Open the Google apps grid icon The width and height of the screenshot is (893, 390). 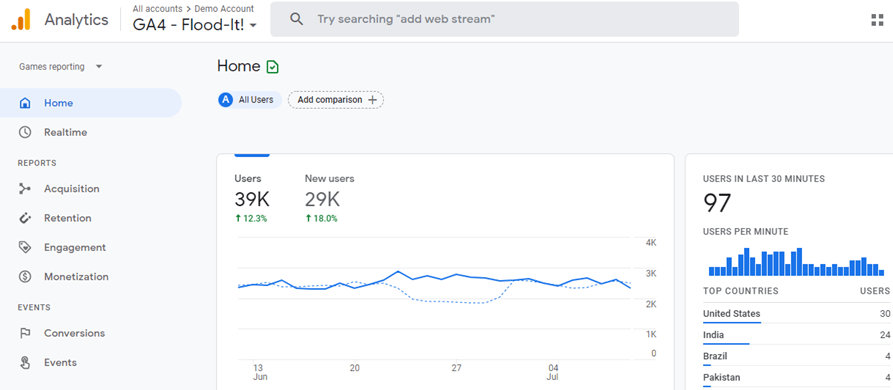click(877, 20)
